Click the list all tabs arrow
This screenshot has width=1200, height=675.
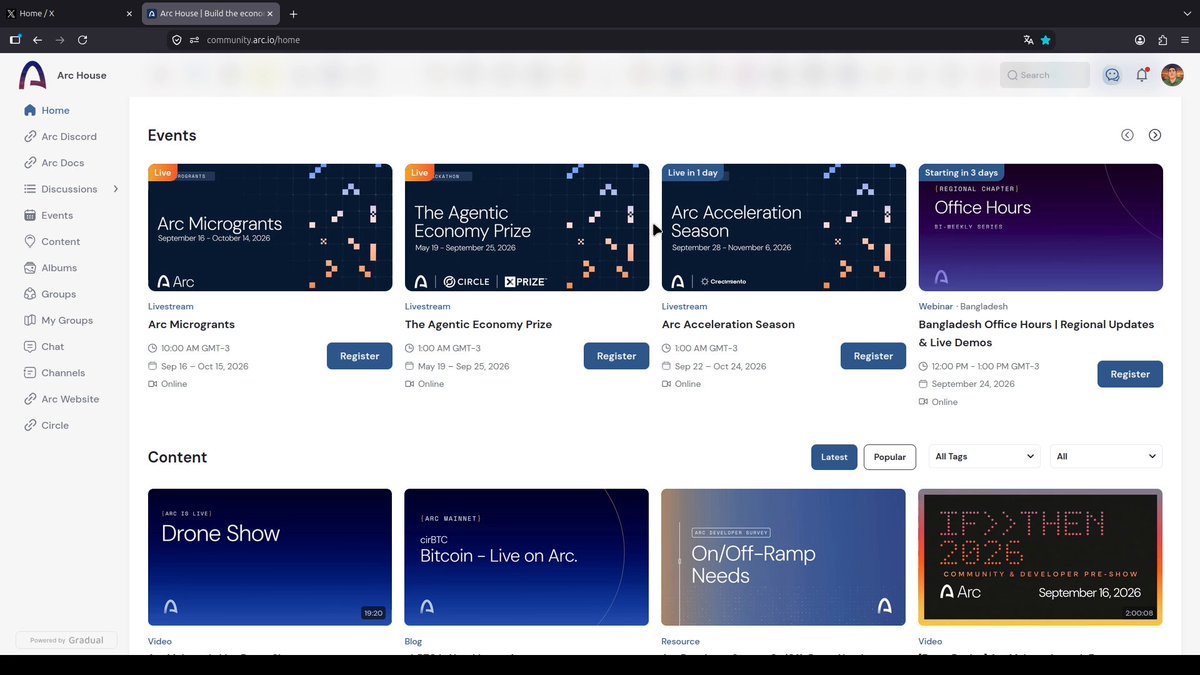[x=1185, y=14]
